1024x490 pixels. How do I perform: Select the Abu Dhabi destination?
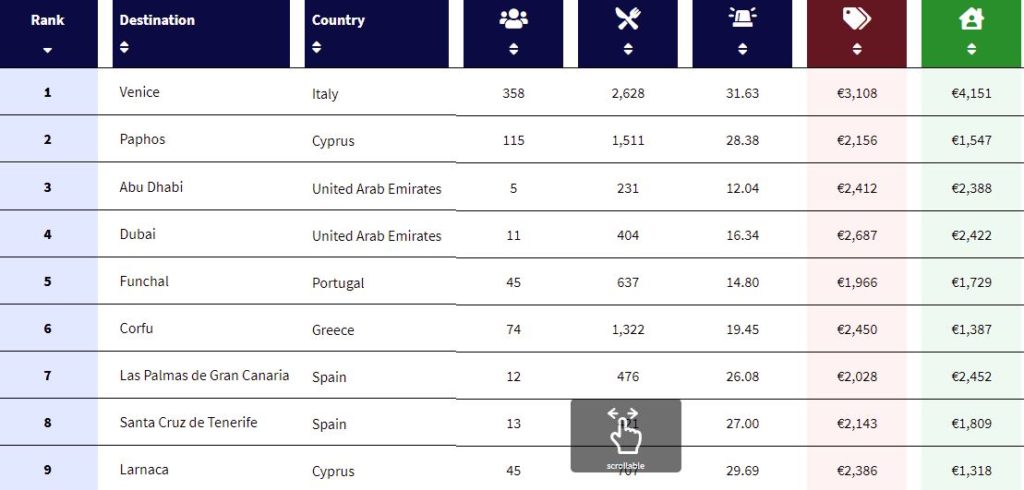pyautogui.click(x=151, y=187)
